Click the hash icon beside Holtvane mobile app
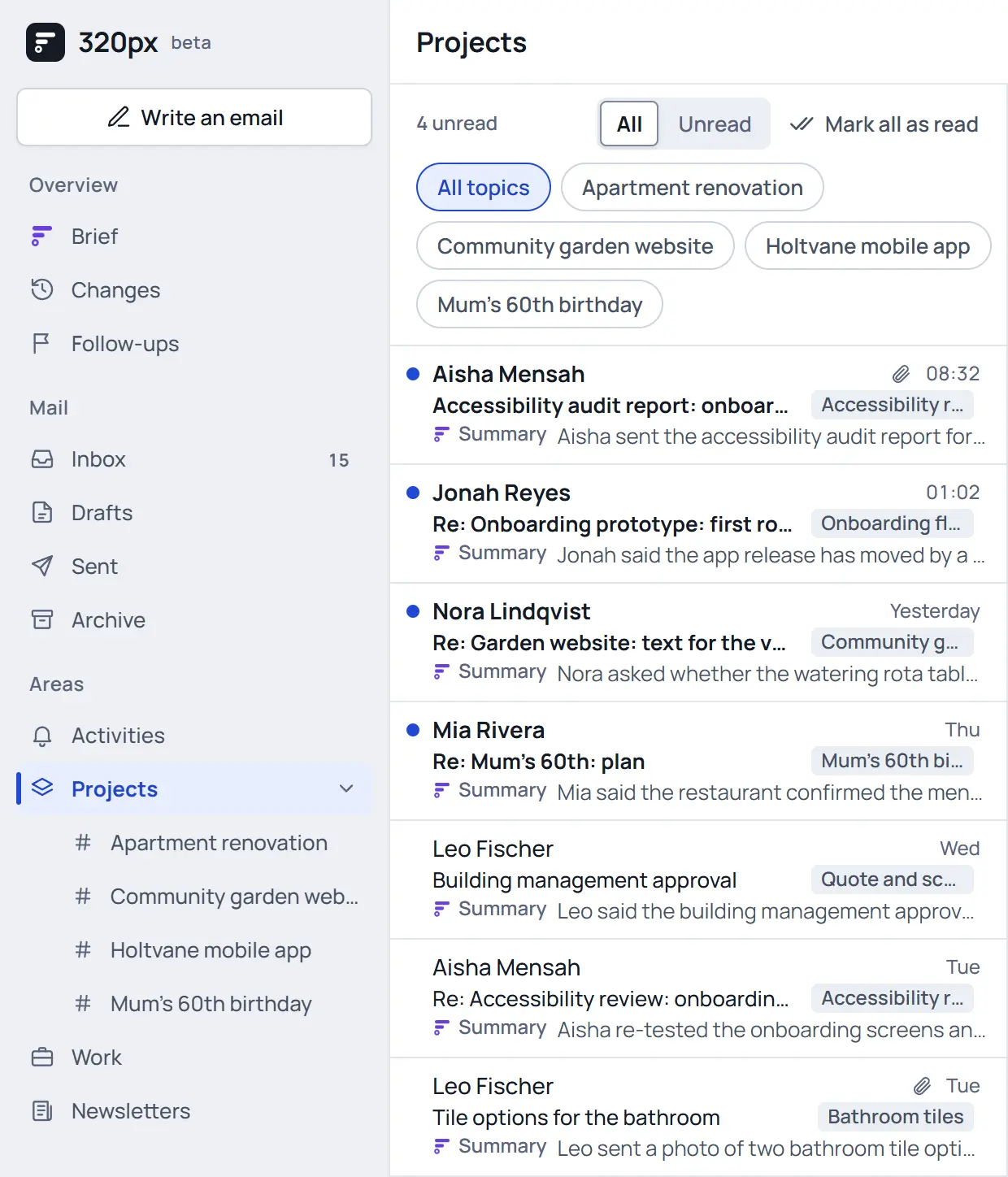Screen dimensions: 1008x1177 click(83, 950)
